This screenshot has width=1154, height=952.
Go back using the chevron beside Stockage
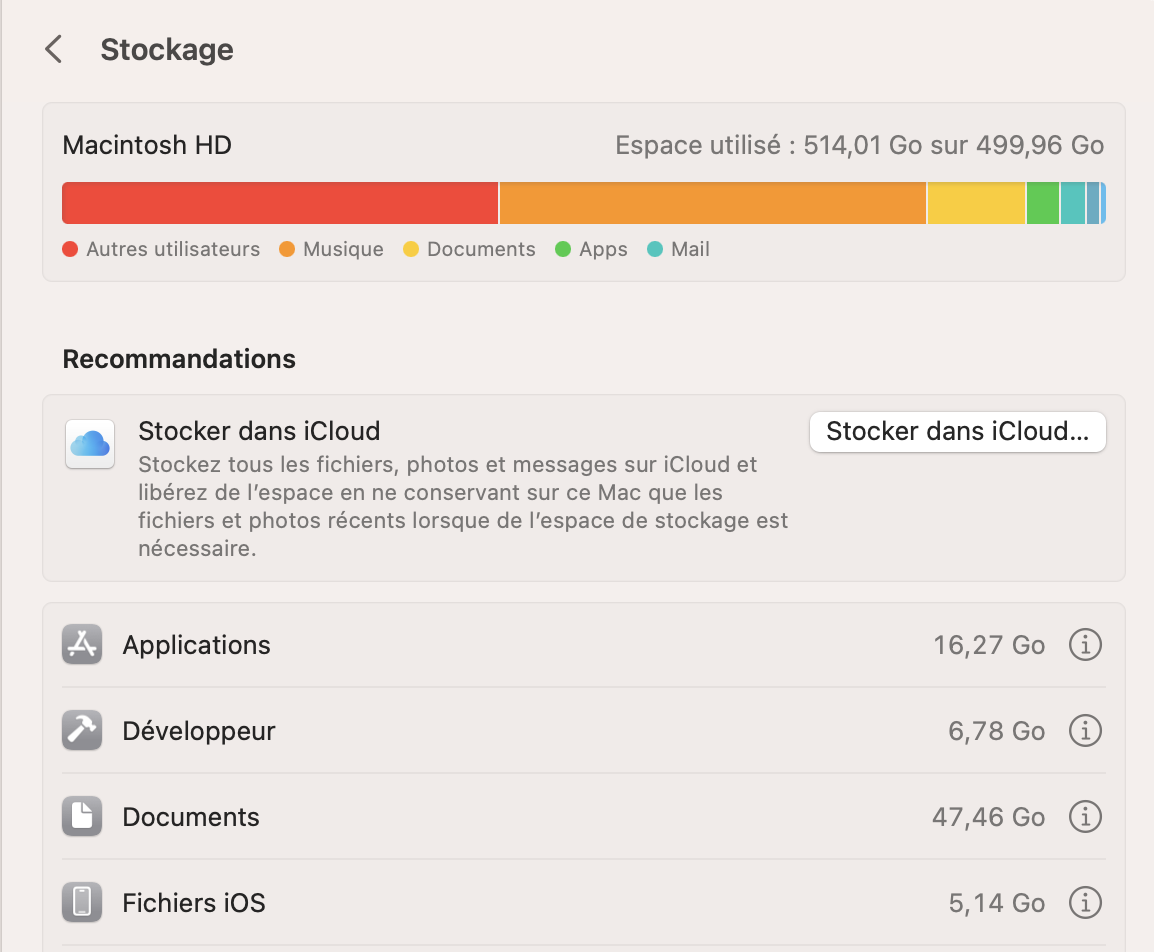54,49
